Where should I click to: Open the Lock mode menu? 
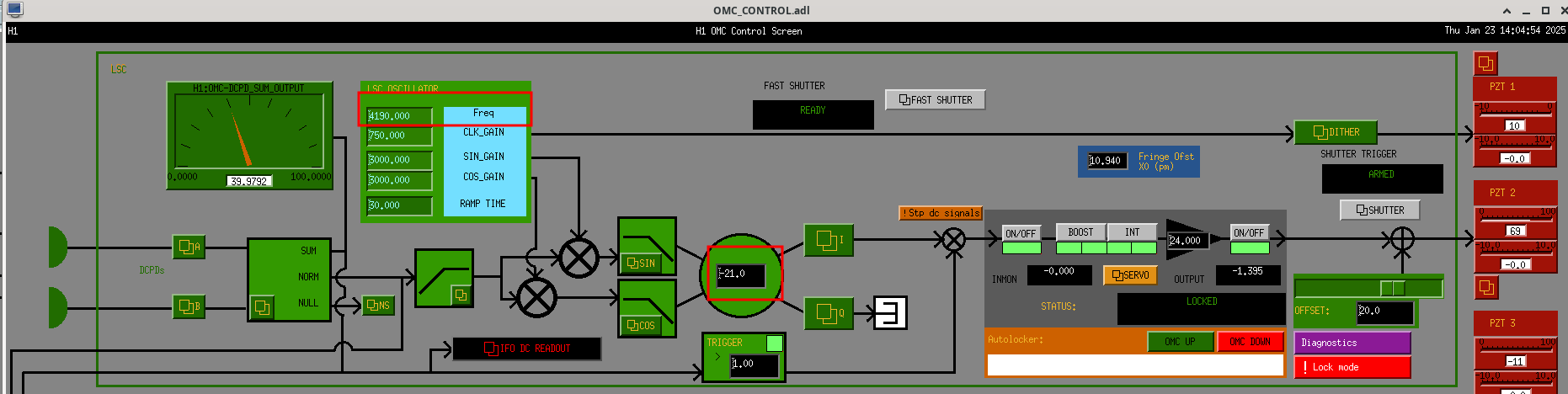1352,367
